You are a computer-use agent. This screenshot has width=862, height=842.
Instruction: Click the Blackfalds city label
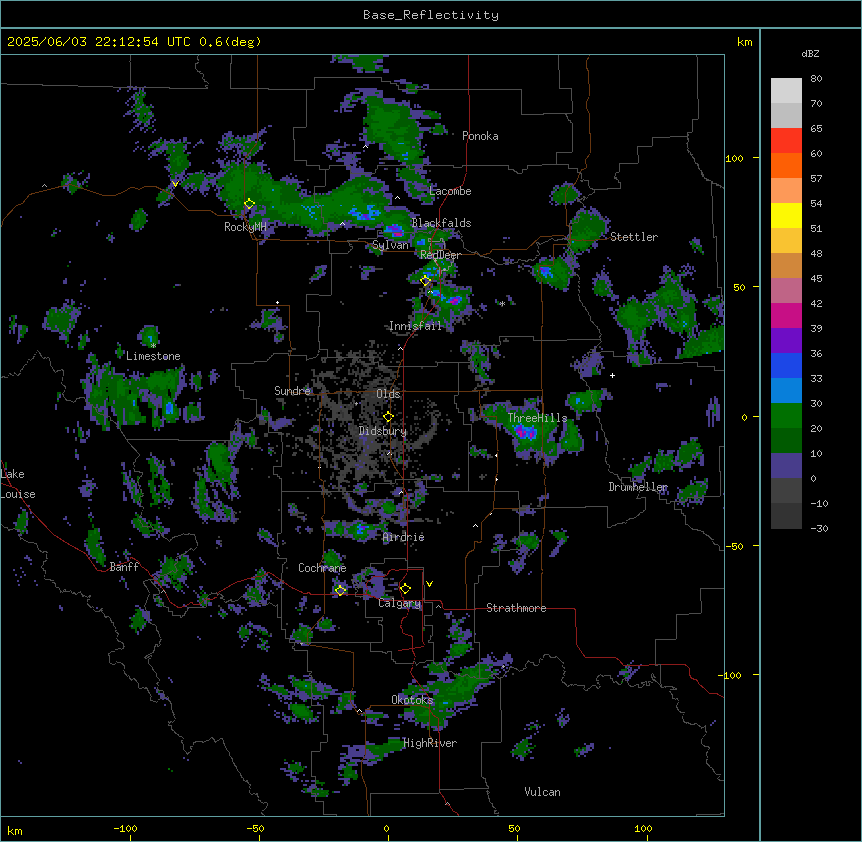[x=441, y=223]
